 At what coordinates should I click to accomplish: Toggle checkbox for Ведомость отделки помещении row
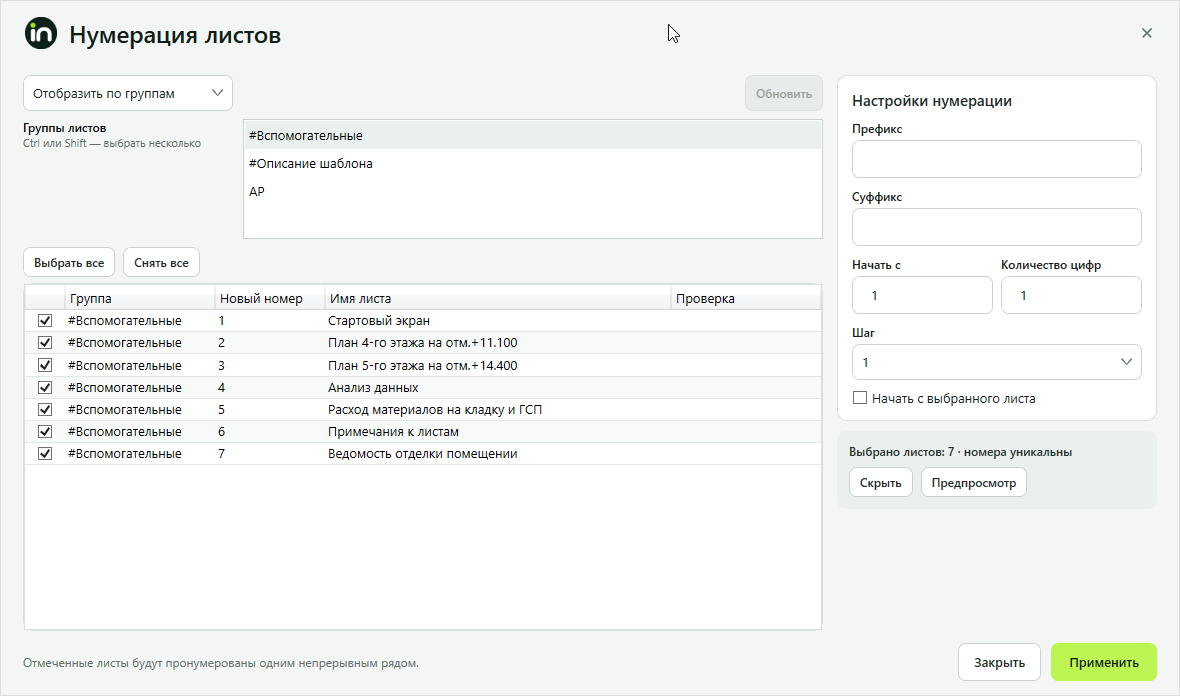tap(45, 454)
